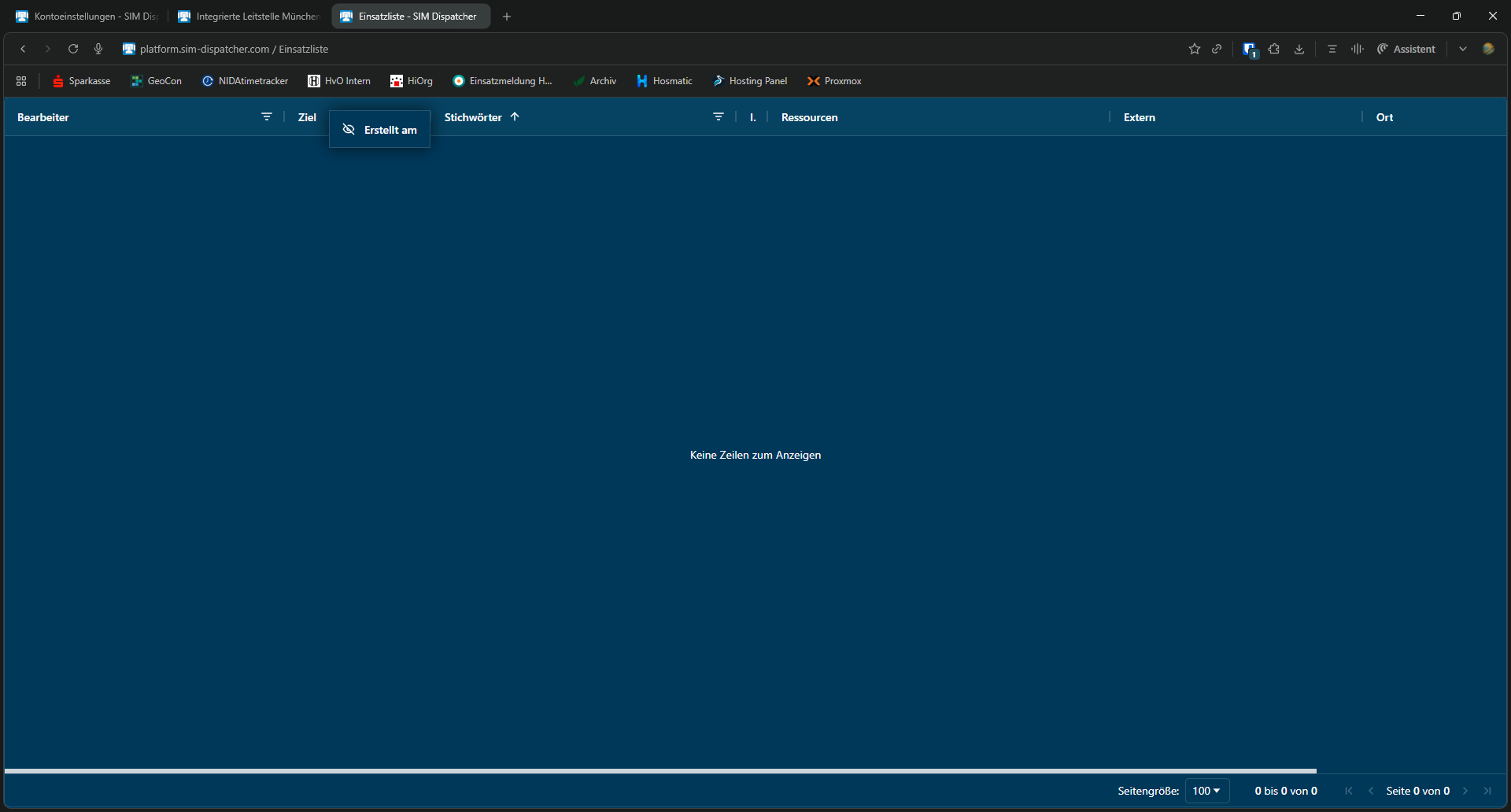Open the extensions puzzle icon
This screenshot has width=1511, height=812.
1274,49
